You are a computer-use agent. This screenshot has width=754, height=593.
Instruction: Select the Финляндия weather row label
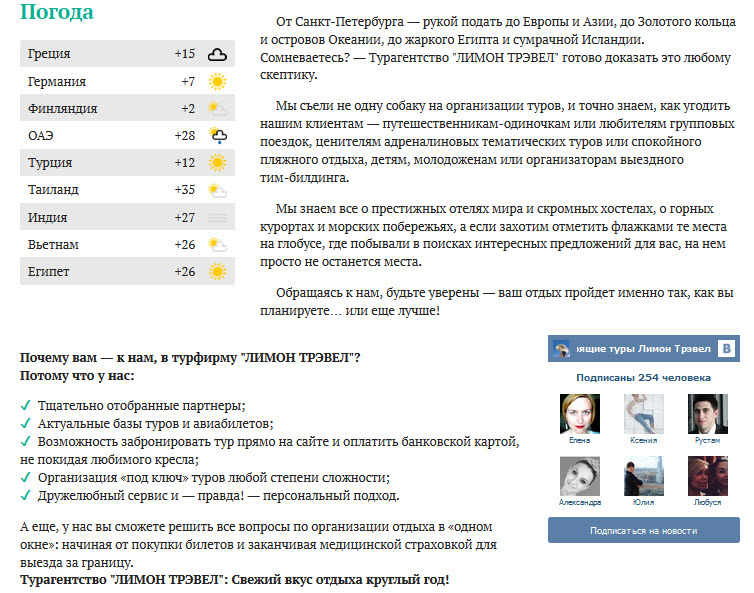click(63, 109)
